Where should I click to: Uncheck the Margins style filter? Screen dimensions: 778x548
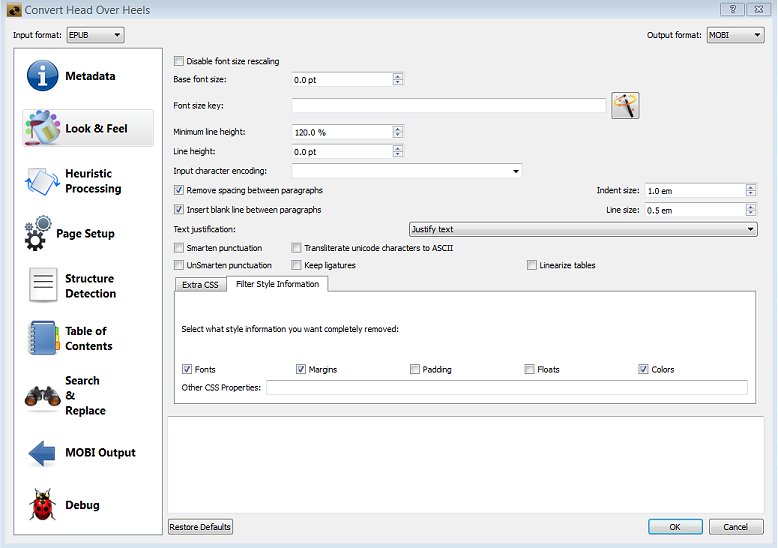301,369
